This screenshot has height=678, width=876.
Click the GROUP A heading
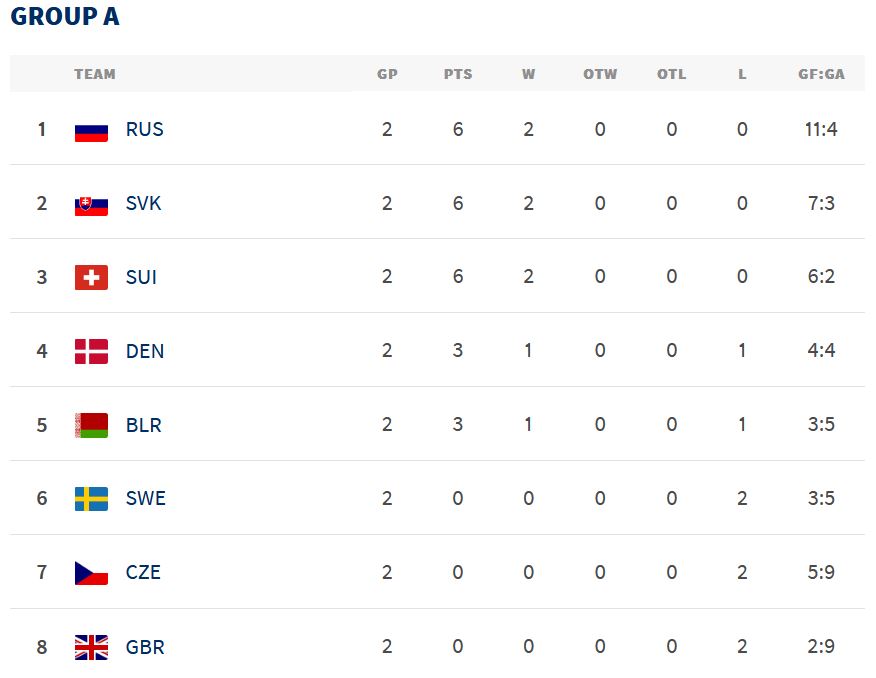pos(65,17)
